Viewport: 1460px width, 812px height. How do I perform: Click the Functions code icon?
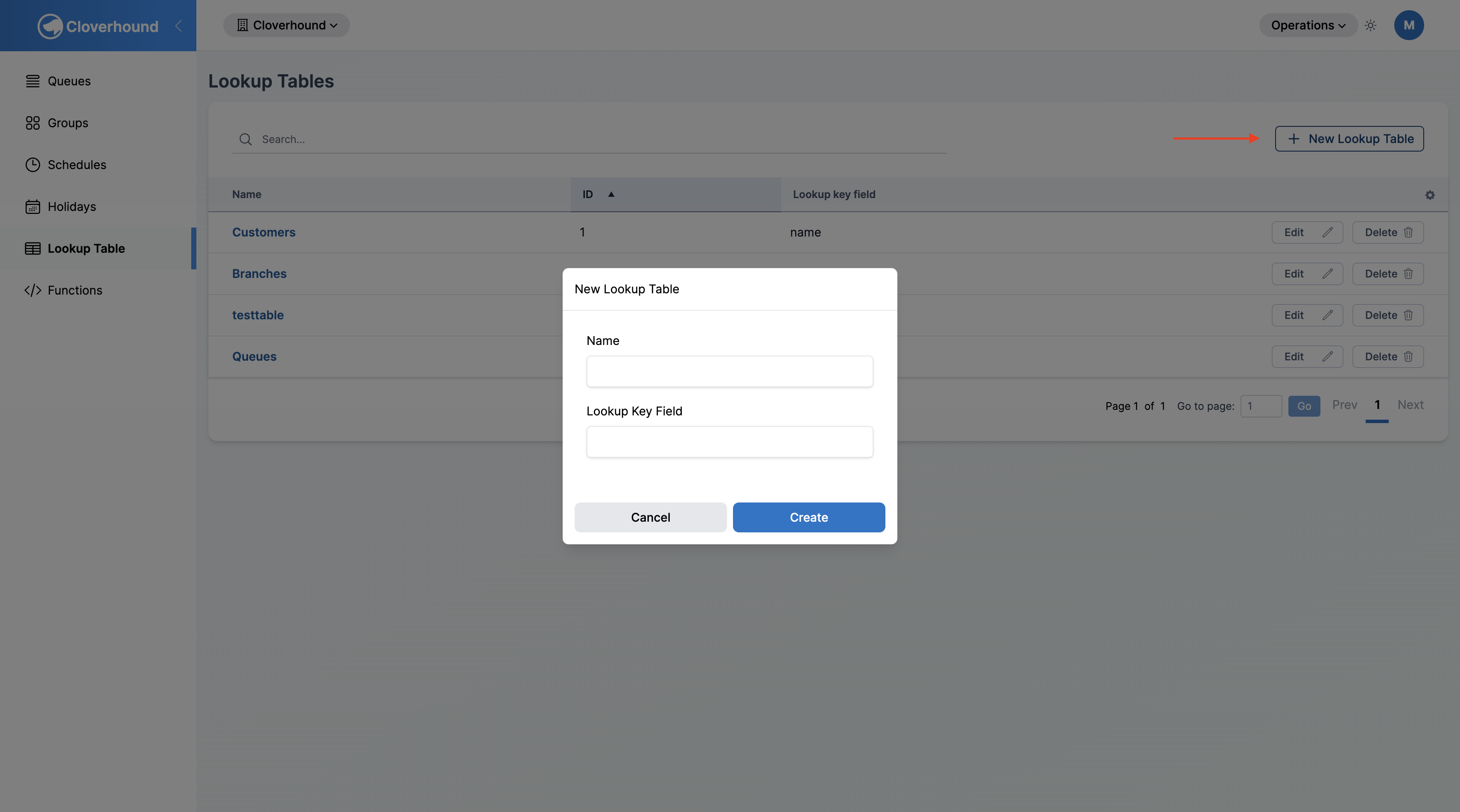click(33, 290)
